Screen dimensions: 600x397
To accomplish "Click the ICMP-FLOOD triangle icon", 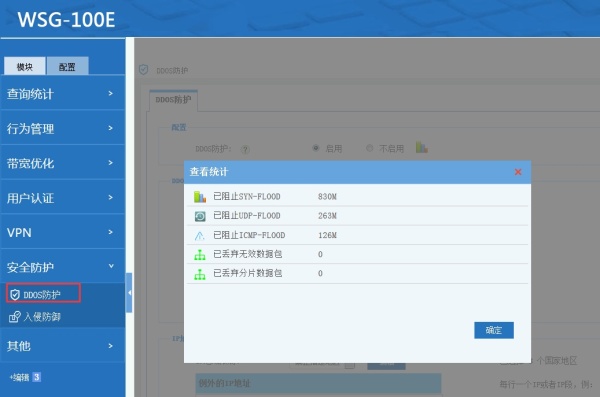I will (200, 235).
